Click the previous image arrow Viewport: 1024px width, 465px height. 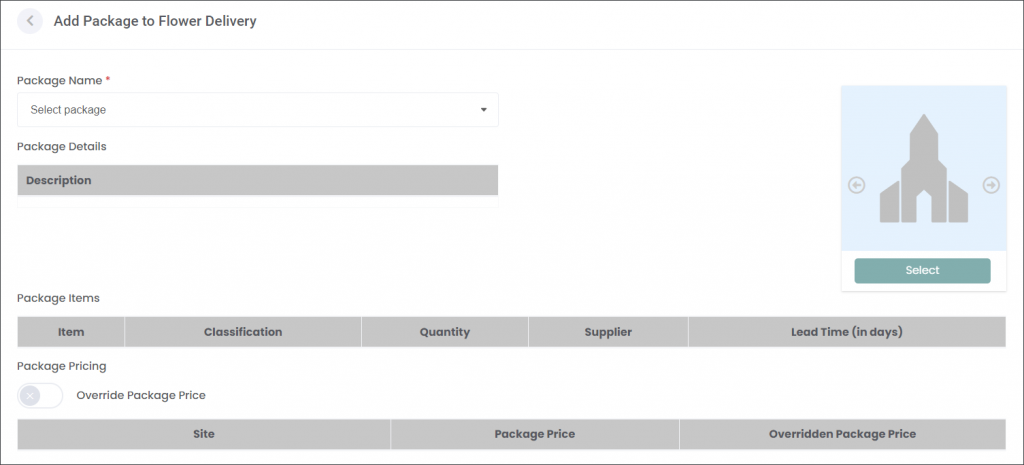point(856,185)
